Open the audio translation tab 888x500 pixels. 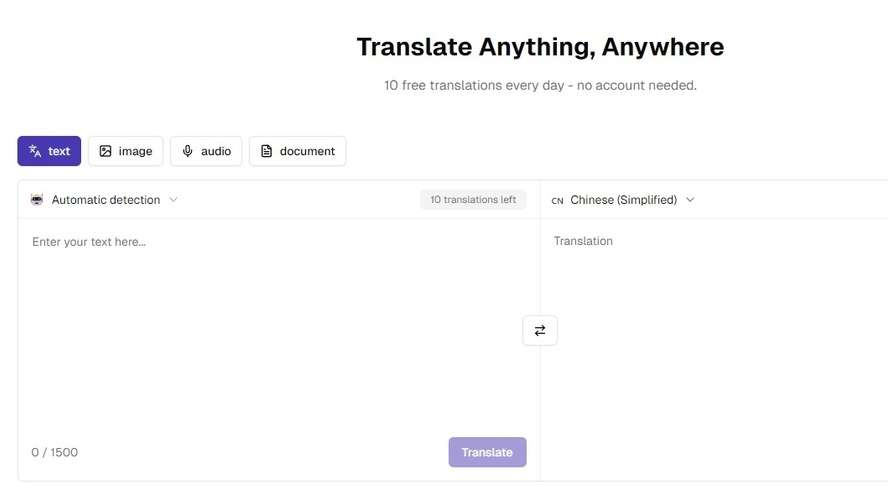click(206, 151)
